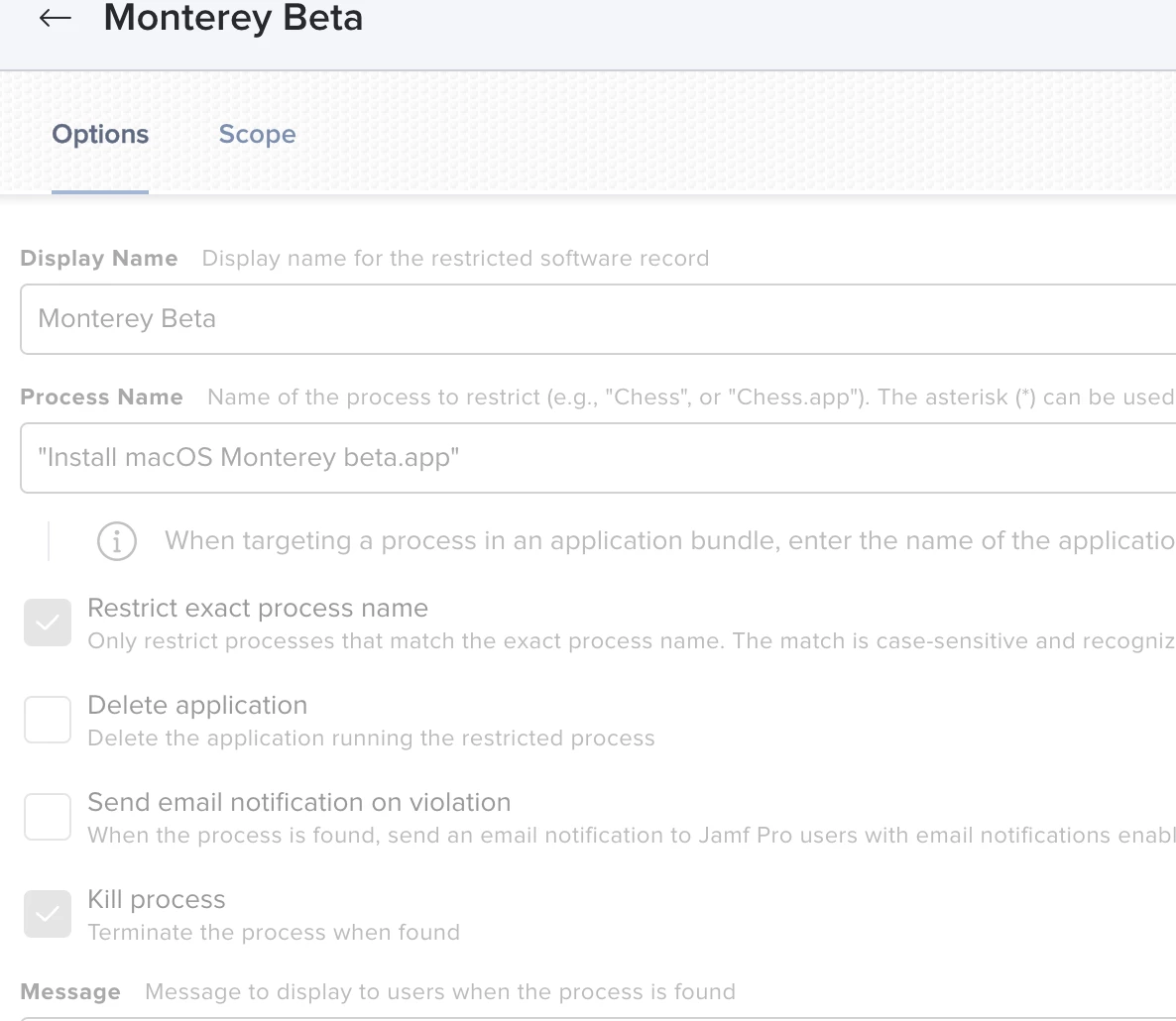1176x1021 pixels.
Task: Click the application bundle hint text
Action: click(669, 540)
